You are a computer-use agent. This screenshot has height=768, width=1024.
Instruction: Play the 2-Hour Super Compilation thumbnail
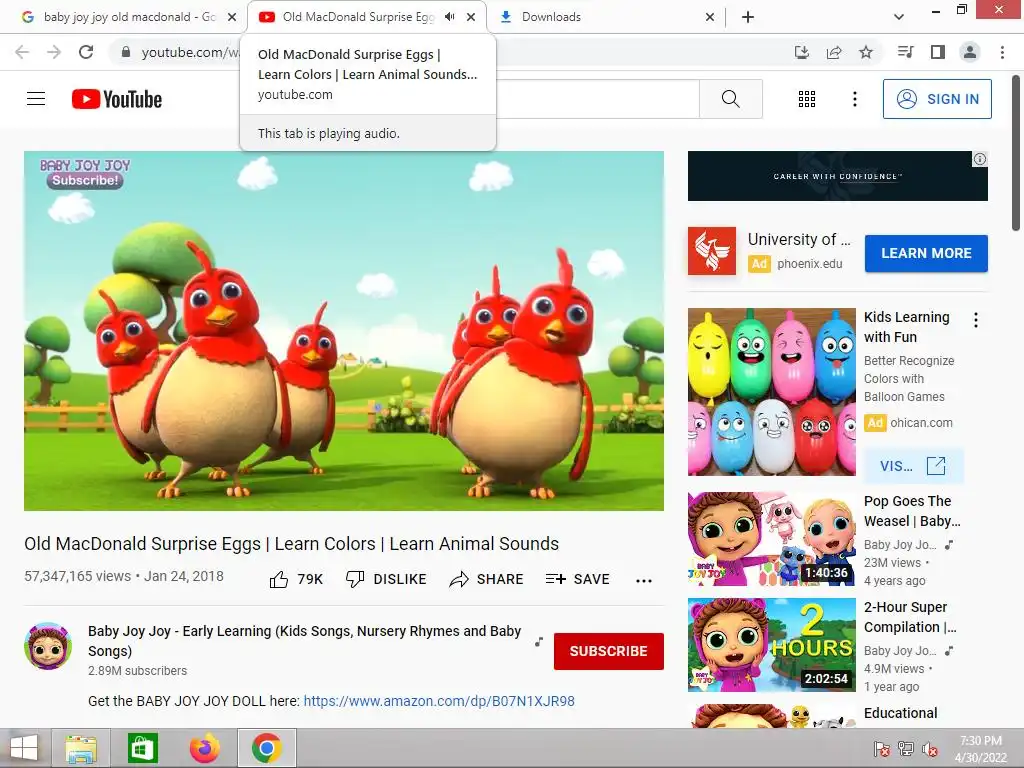[x=771, y=645]
